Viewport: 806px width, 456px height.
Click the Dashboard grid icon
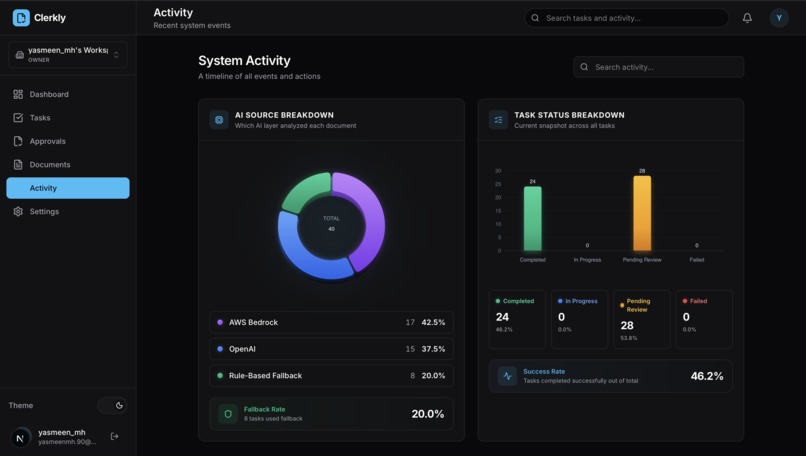18,94
